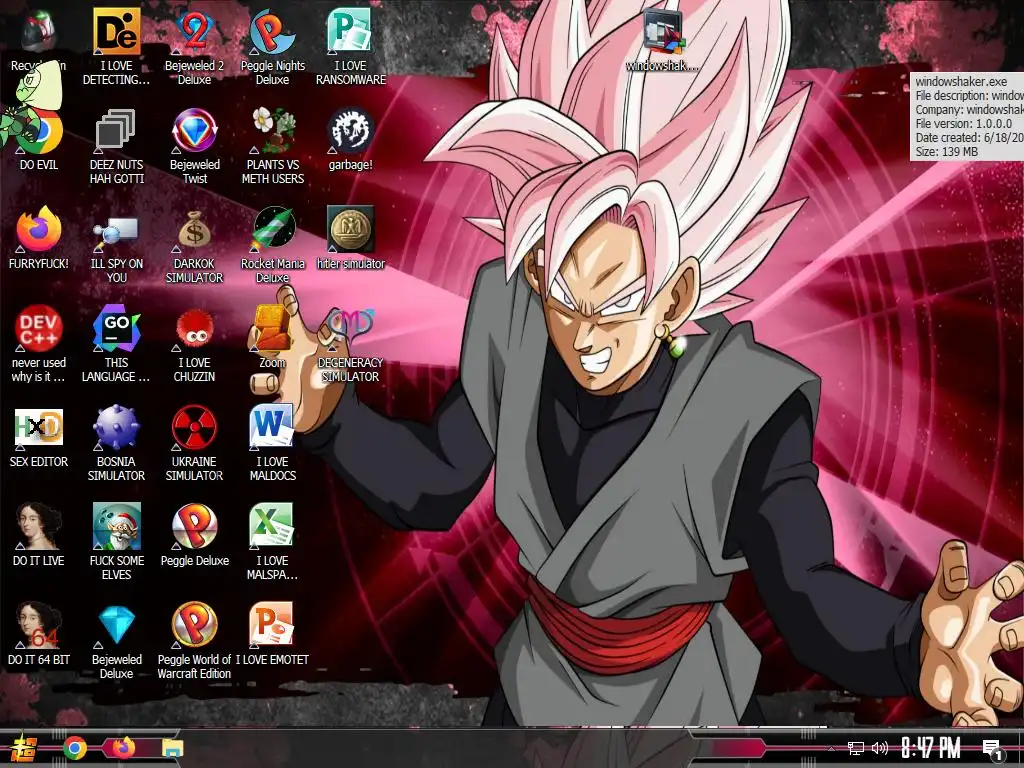The width and height of the screenshot is (1024, 768).
Task: Open the network tray icon
Action: tap(856, 749)
